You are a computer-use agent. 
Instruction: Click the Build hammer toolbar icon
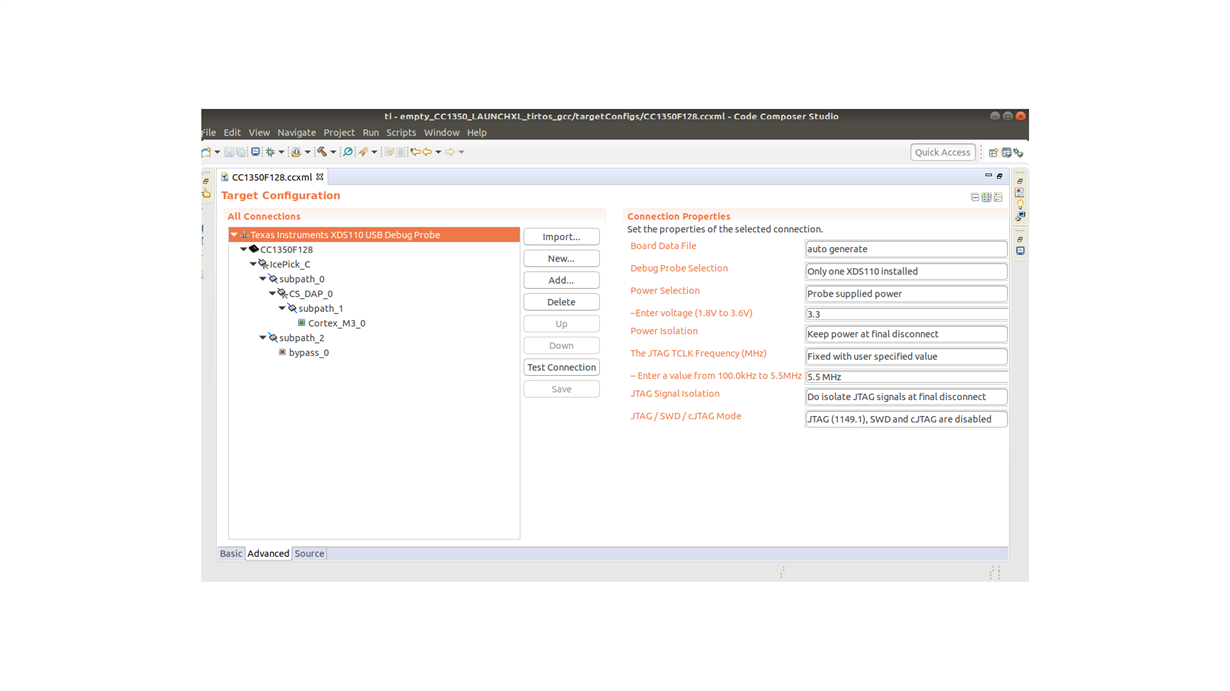tap(322, 152)
